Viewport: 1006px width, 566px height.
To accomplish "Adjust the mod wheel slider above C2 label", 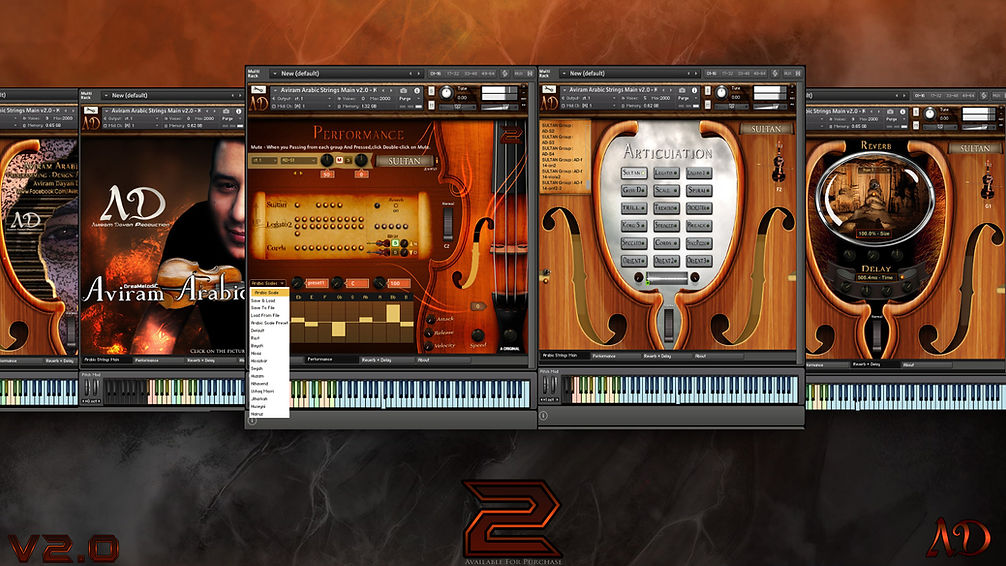I will (x=447, y=224).
